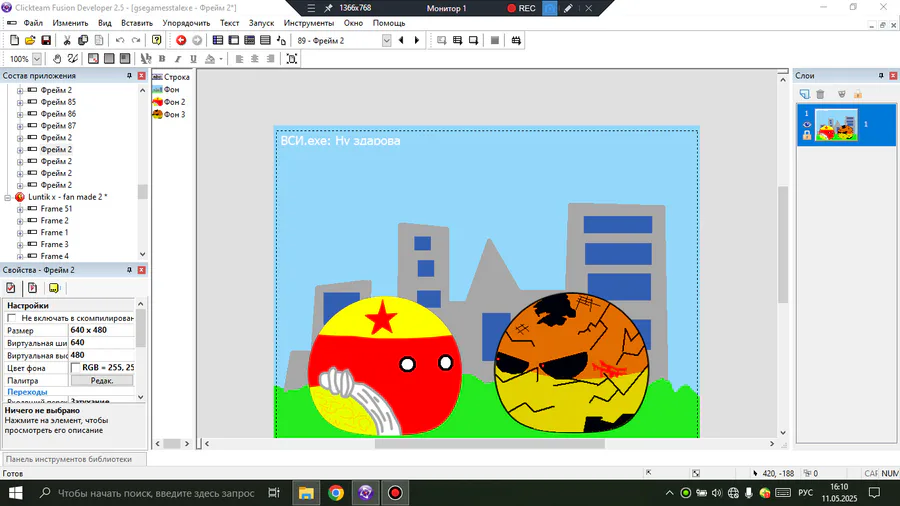Open Chrome from the taskbar

click(x=336, y=493)
